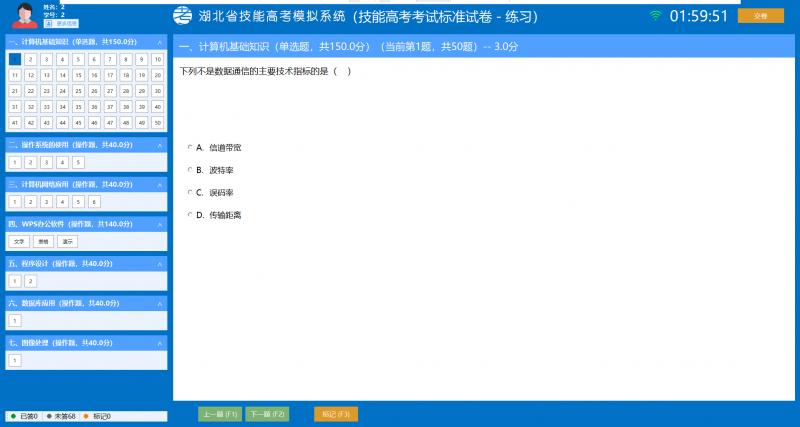Click the 误码率 answer text
The height and width of the screenshot is (427, 800).
coord(221,193)
